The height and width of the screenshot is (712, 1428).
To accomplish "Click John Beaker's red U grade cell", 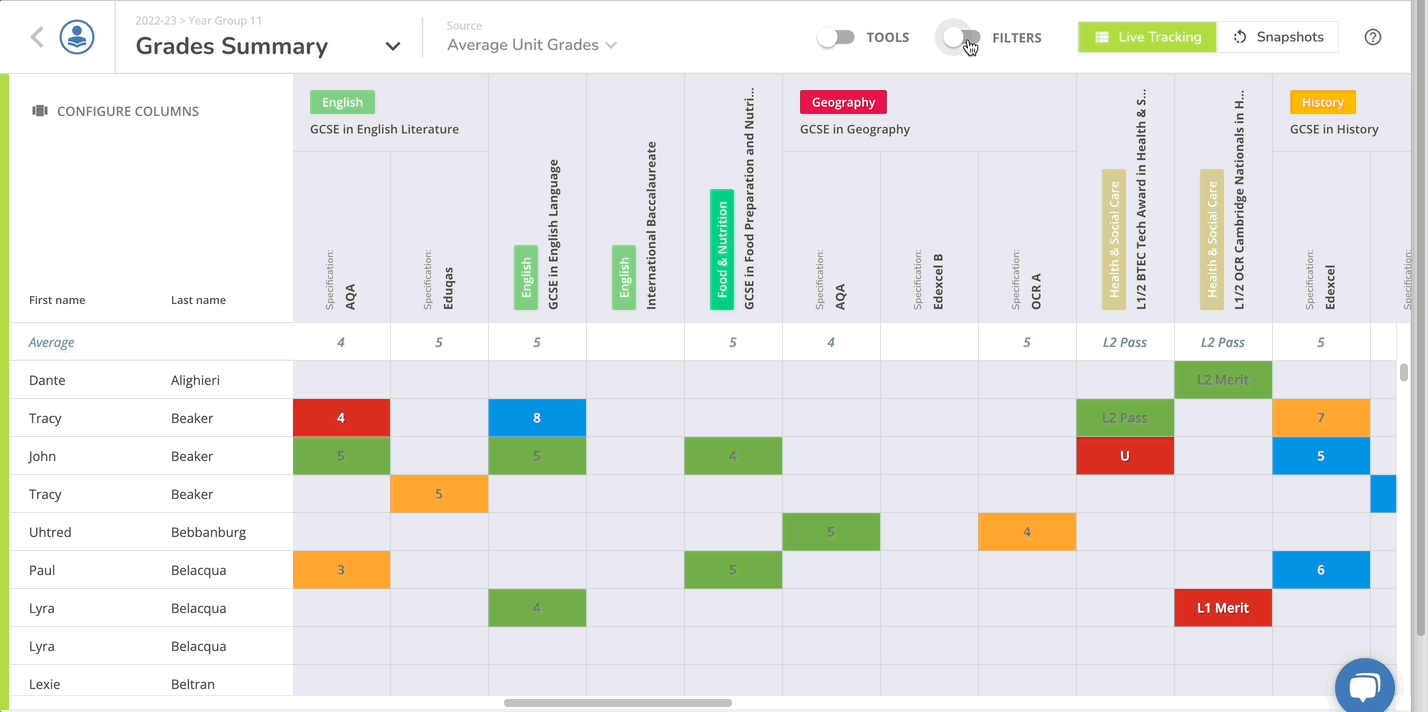I will pyautogui.click(x=1125, y=456).
